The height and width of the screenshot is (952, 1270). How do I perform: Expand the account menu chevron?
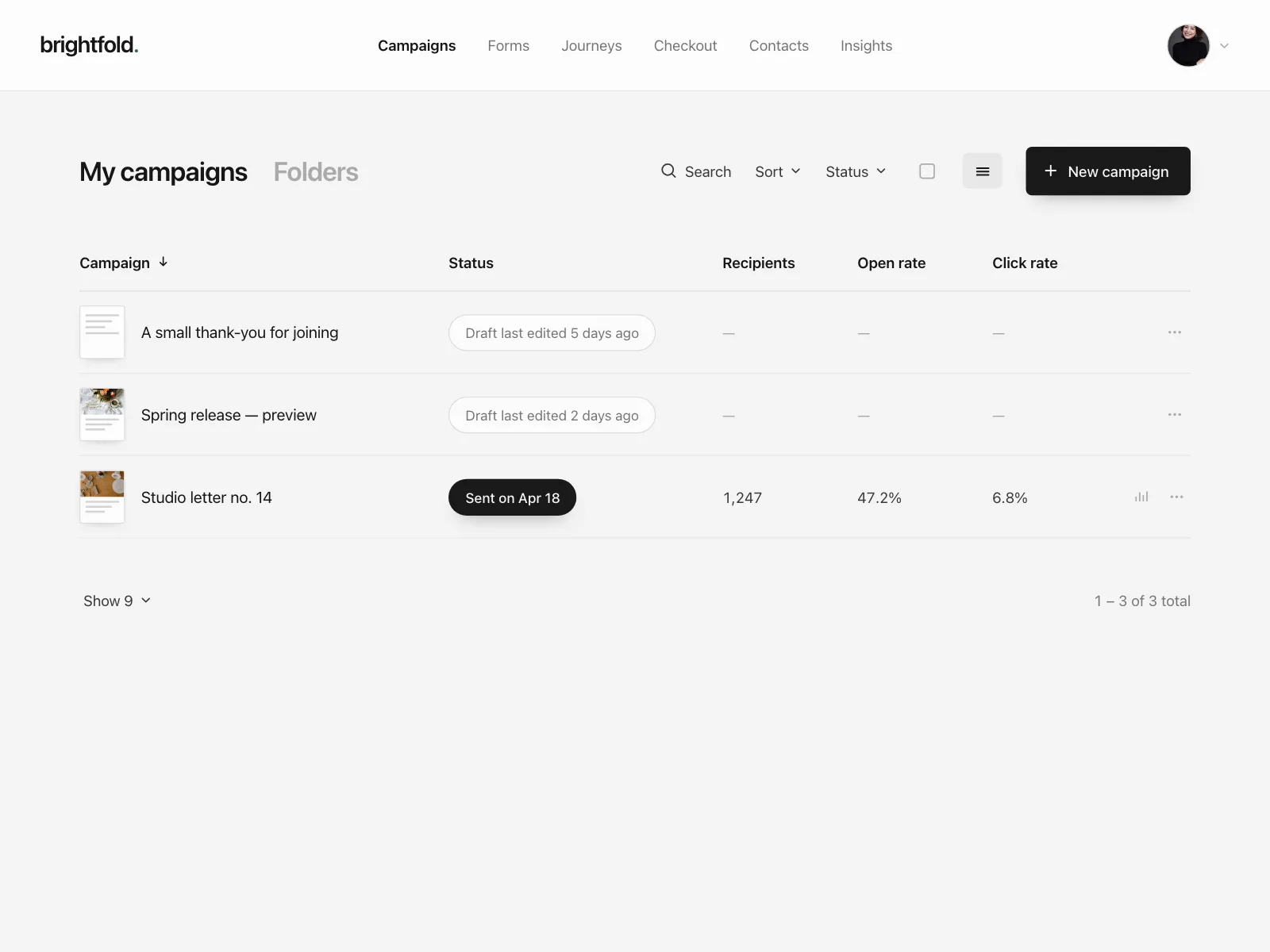(x=1224, y=46)
